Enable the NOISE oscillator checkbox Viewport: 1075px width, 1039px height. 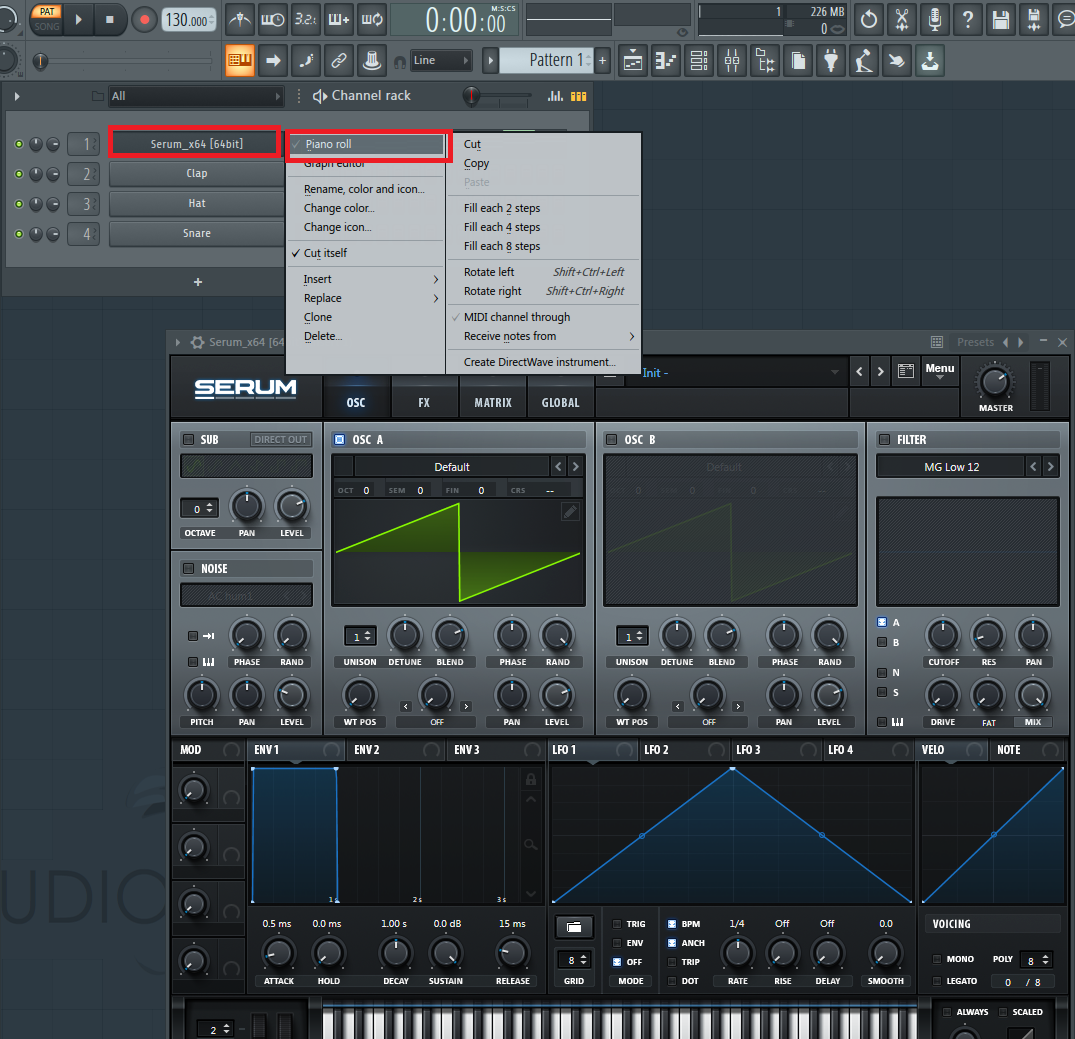[189, 569]
